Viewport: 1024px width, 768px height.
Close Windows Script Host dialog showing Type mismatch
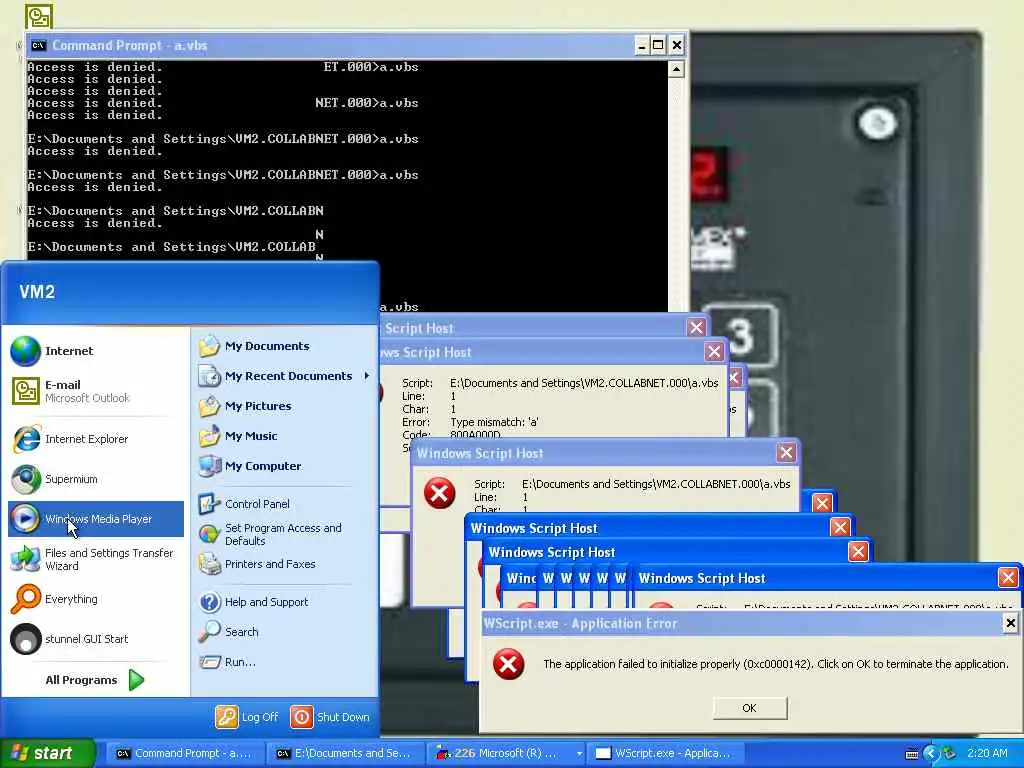tap(714, 352)
